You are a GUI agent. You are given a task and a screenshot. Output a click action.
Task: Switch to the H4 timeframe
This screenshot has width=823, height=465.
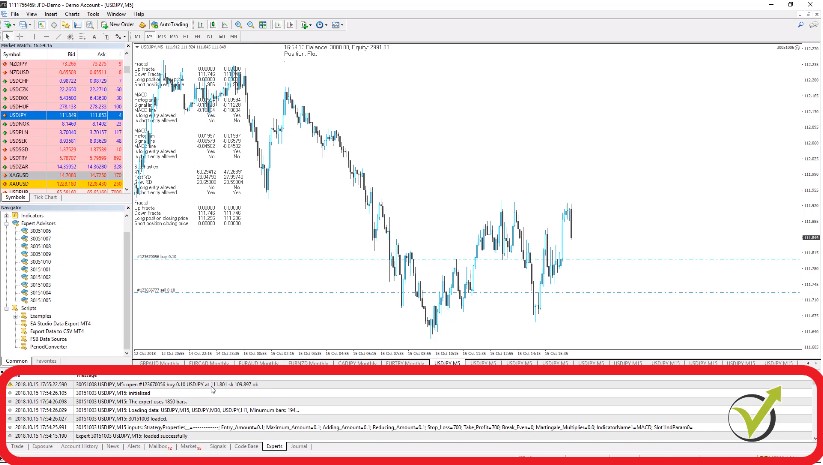[x=198, y=37]
